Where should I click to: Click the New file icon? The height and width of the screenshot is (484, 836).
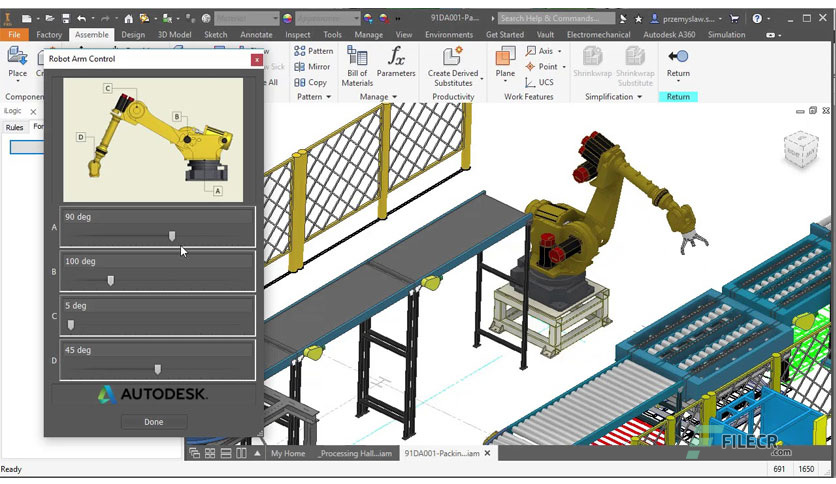[26, 19]
